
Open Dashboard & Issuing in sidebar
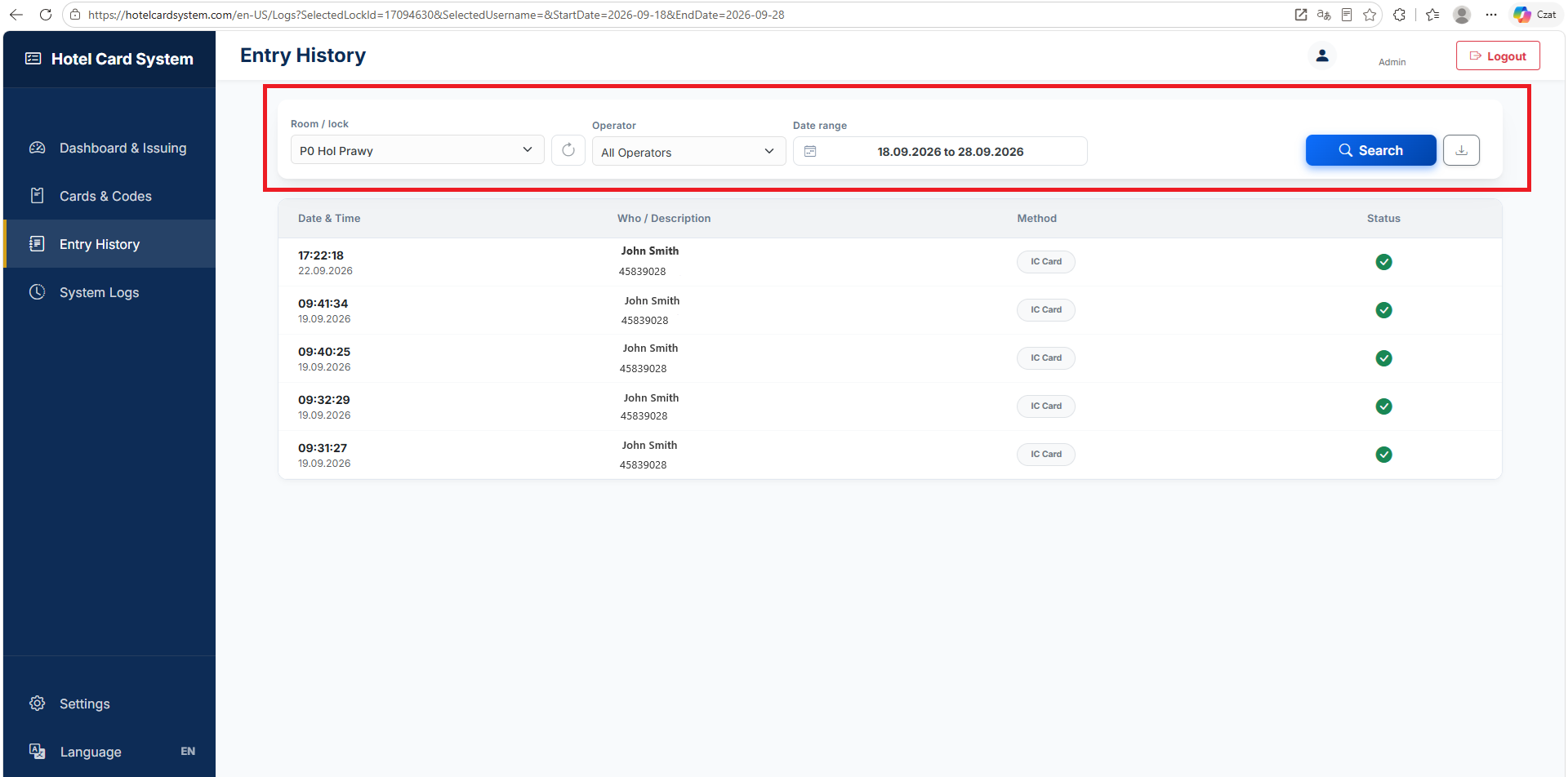pos(109,148)
